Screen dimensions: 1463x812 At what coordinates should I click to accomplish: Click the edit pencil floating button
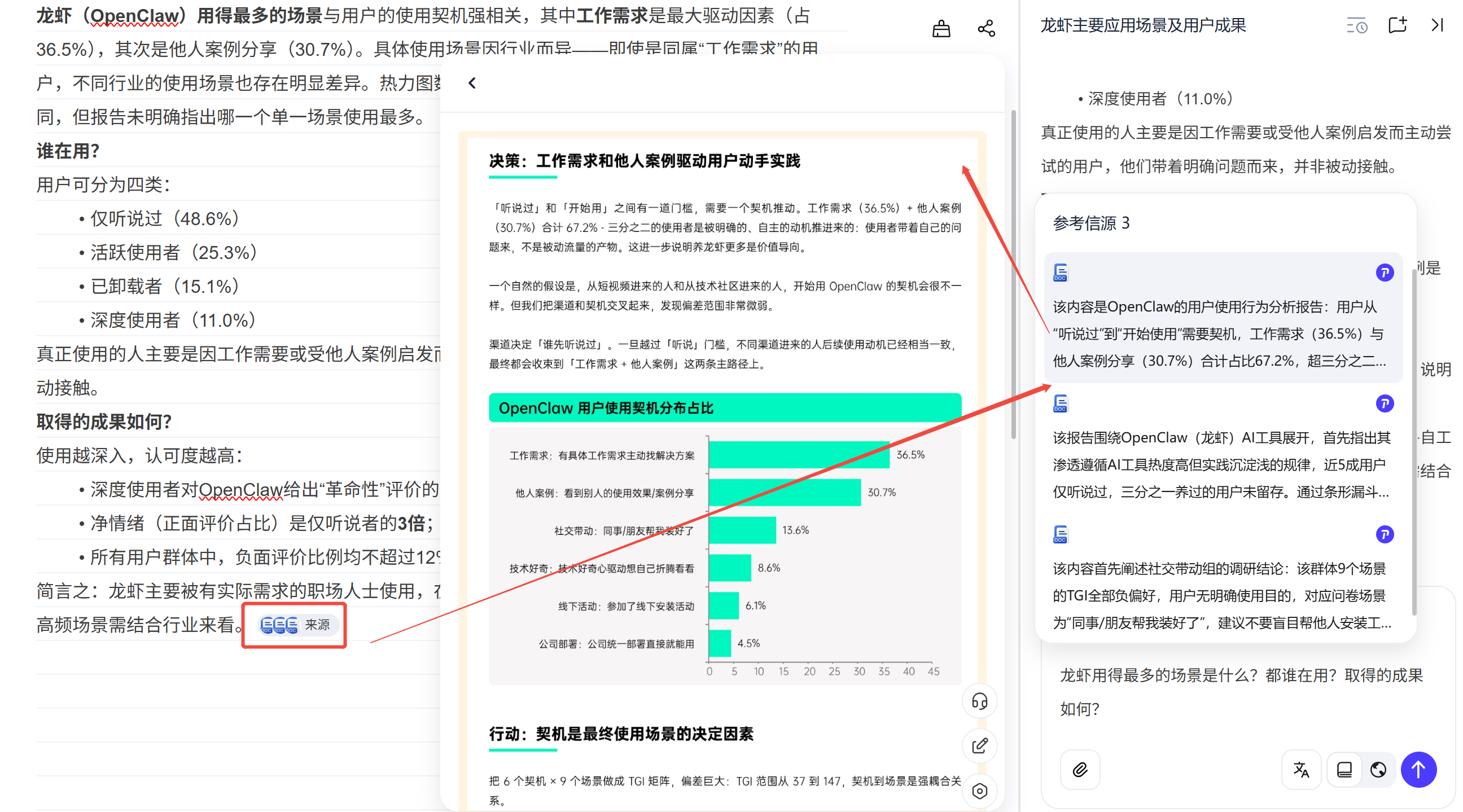coord(980,745)
